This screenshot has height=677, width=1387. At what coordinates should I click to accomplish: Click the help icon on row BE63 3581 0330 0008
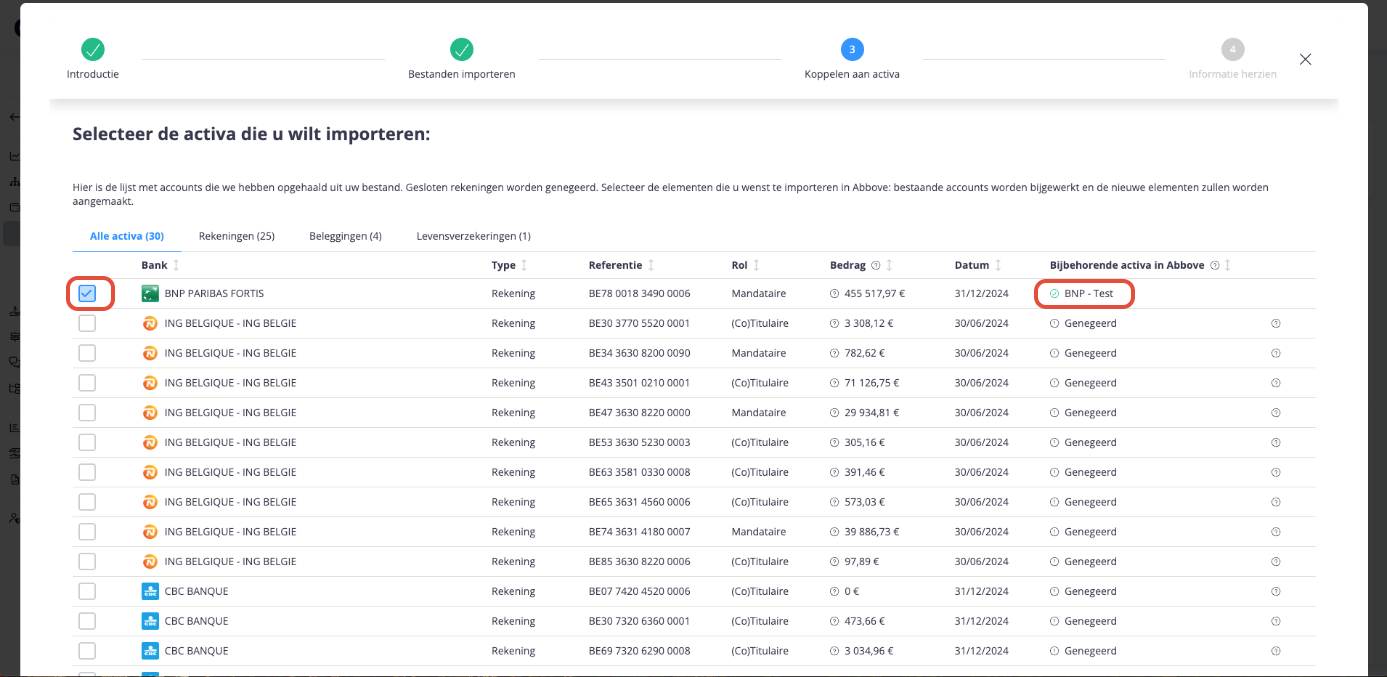(x=1275, y=472)
